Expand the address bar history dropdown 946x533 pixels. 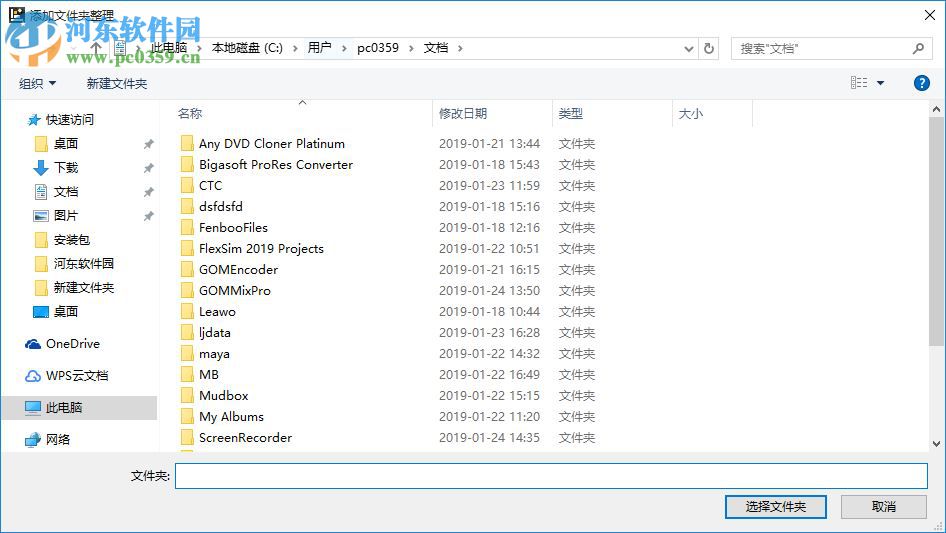tap(688, 49)
